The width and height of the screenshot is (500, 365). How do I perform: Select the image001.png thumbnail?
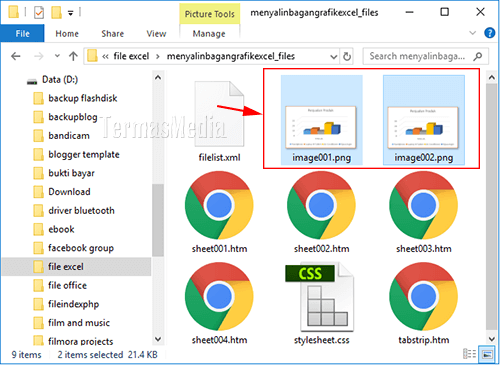point(321,127)
